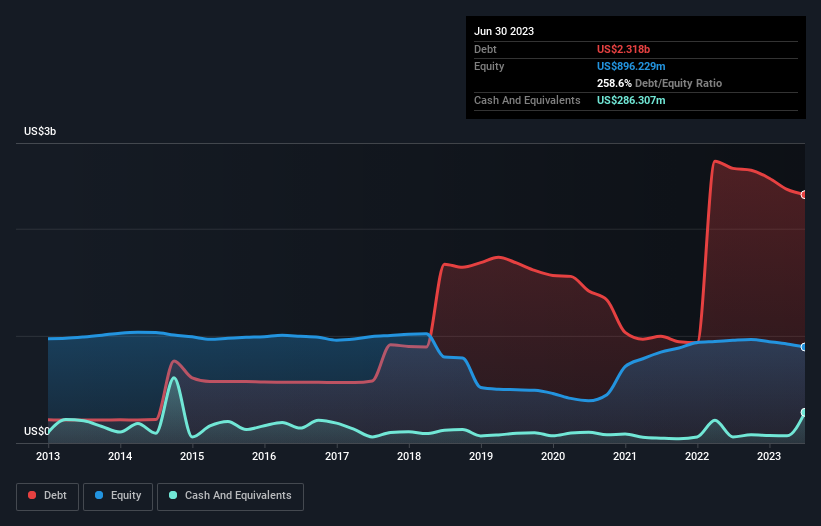Click the 2021 axis label
The width and height of the screenshot is (821, 526).
click(x=625, y=456)
